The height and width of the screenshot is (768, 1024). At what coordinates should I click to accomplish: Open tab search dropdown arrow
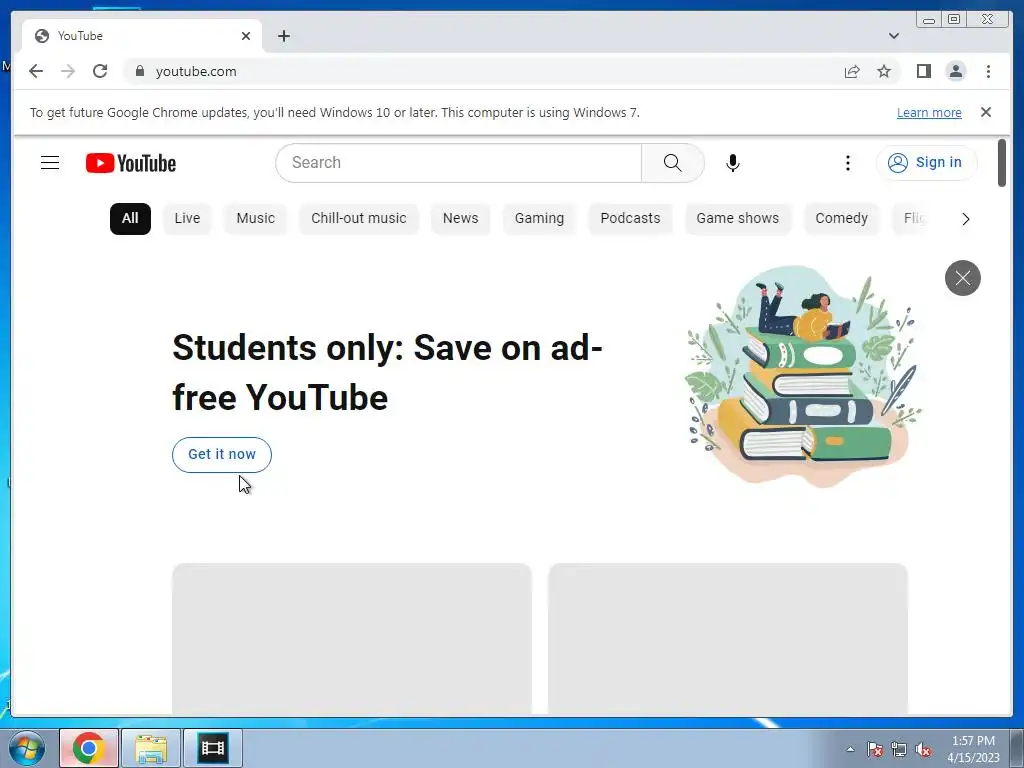[x=894, y=36]
